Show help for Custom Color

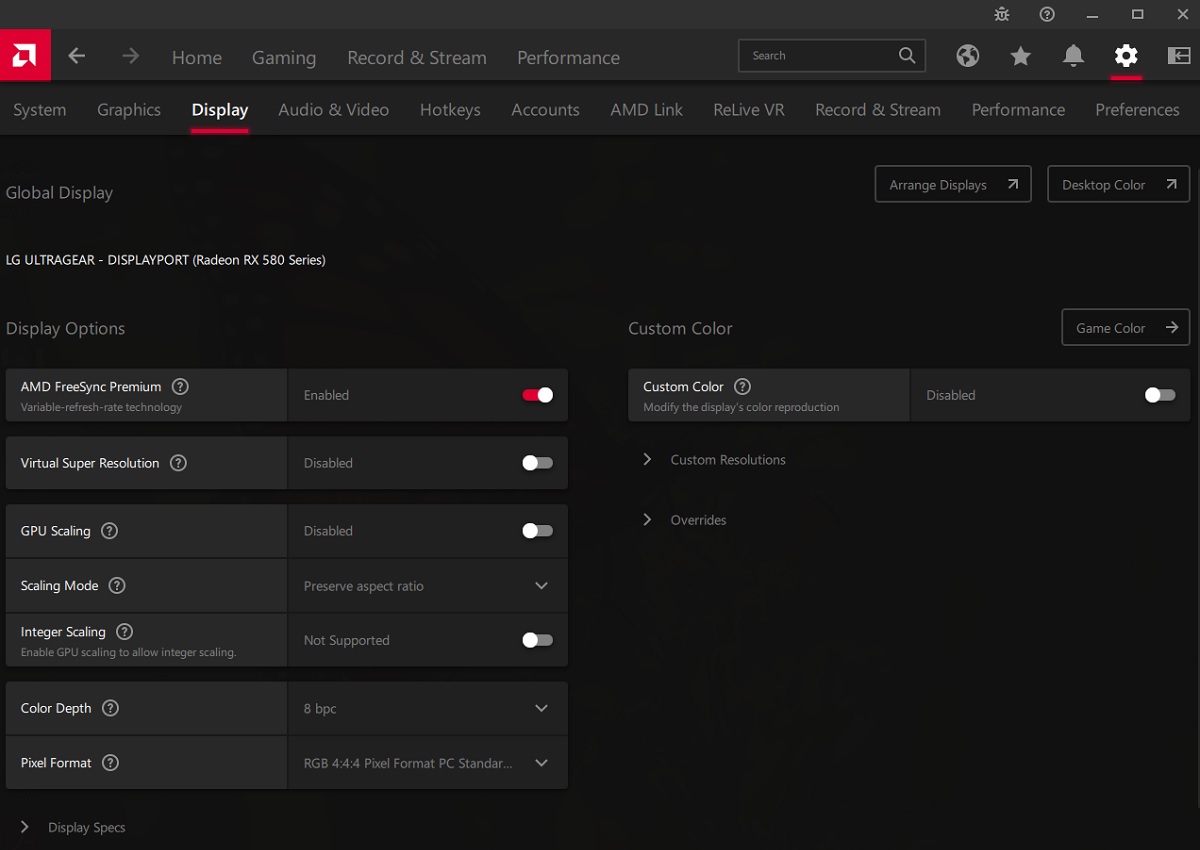coord(742,386)
